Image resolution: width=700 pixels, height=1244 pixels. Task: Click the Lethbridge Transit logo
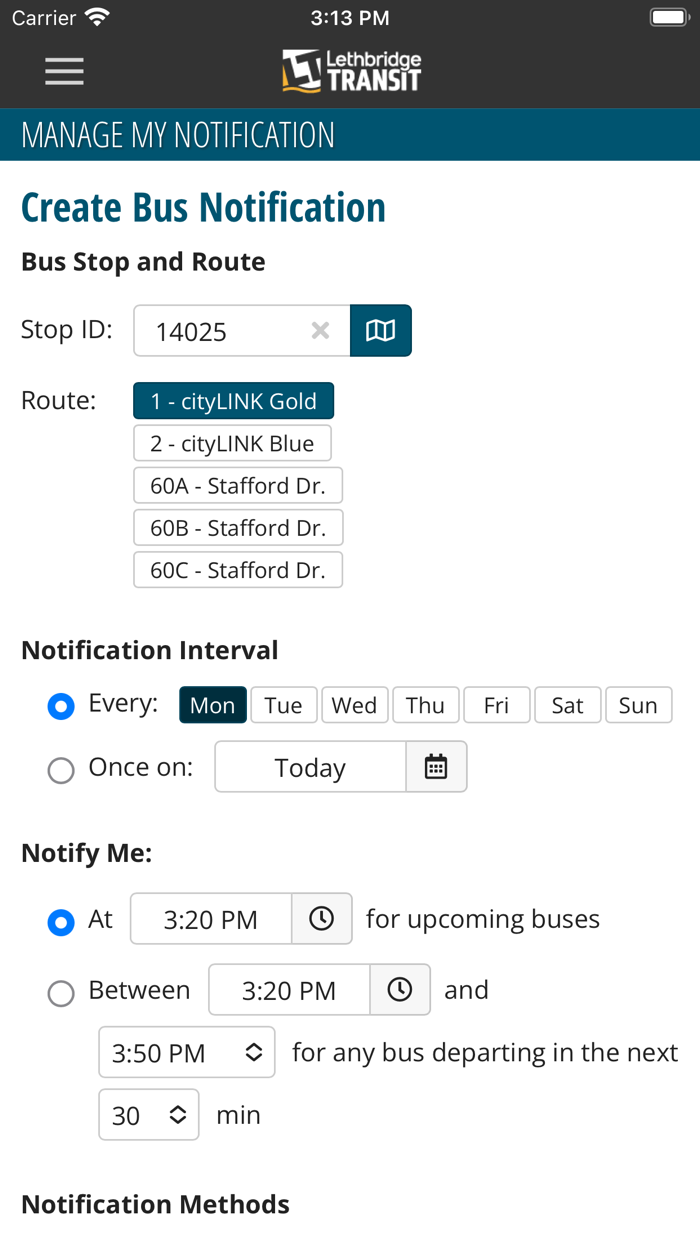(350, 71)
